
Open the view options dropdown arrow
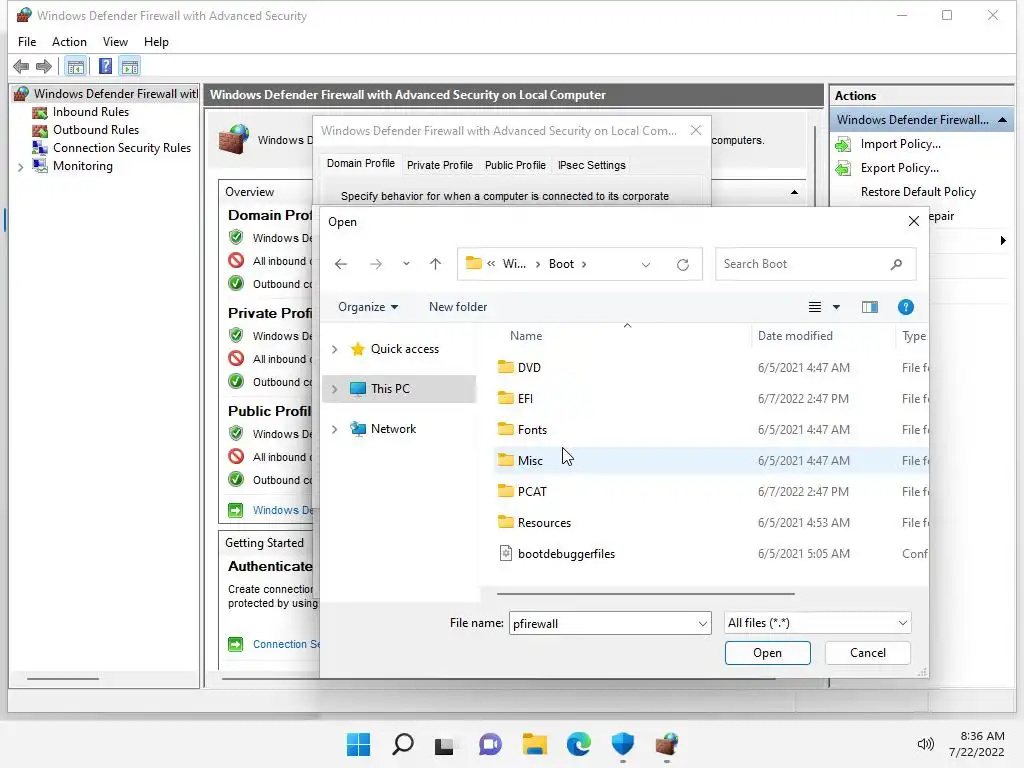click(x=836, y=307)
